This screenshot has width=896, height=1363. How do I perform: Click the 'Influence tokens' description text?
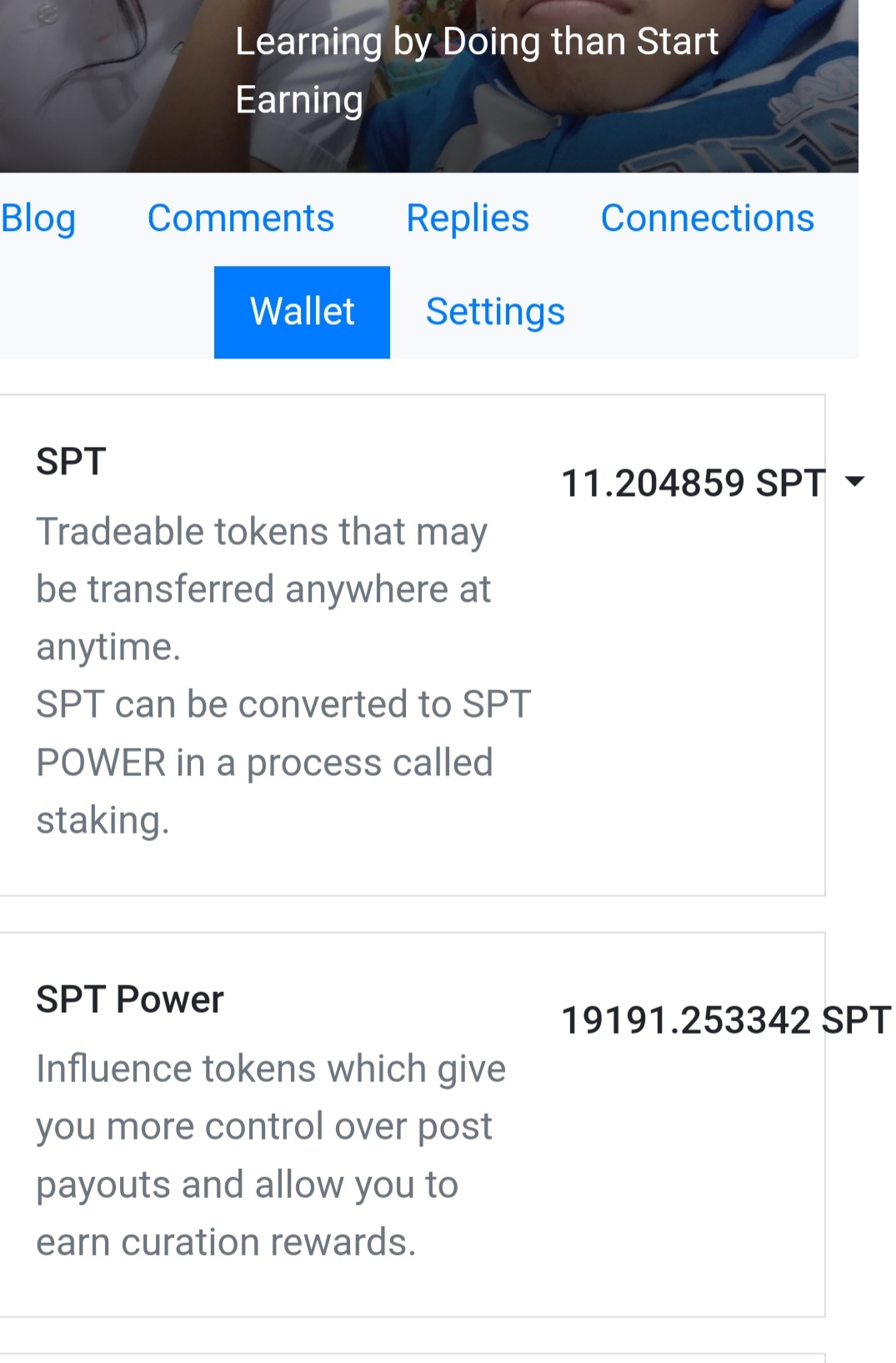click(271, 1069)
